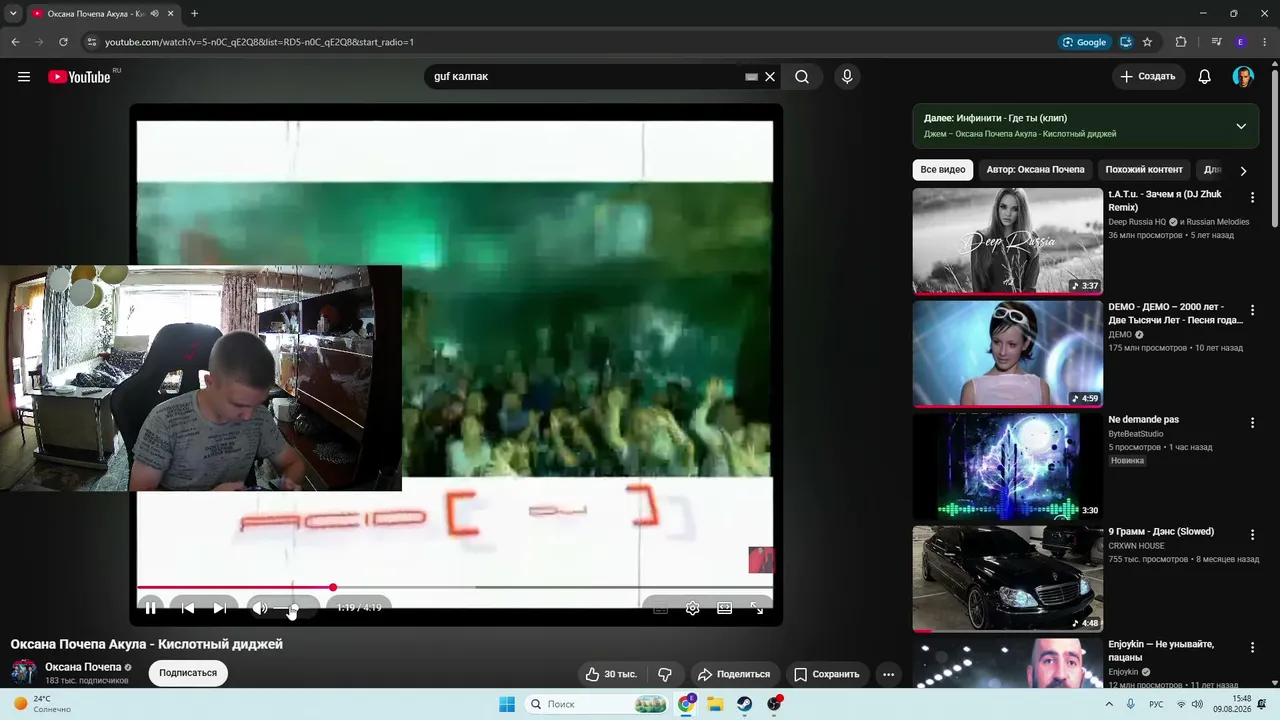Open the DEMO 2000 лет video thumbnail

[x=1007, y=354]
